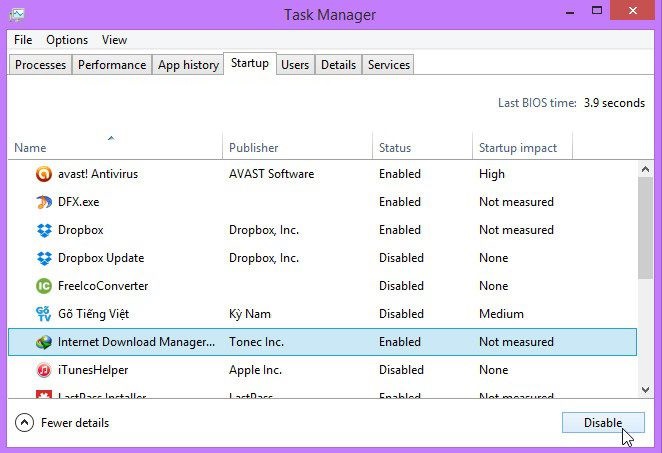Viewport: 662px width, 453px height.
Task: Minimize the Task Manager window
Action: [570, 12]
